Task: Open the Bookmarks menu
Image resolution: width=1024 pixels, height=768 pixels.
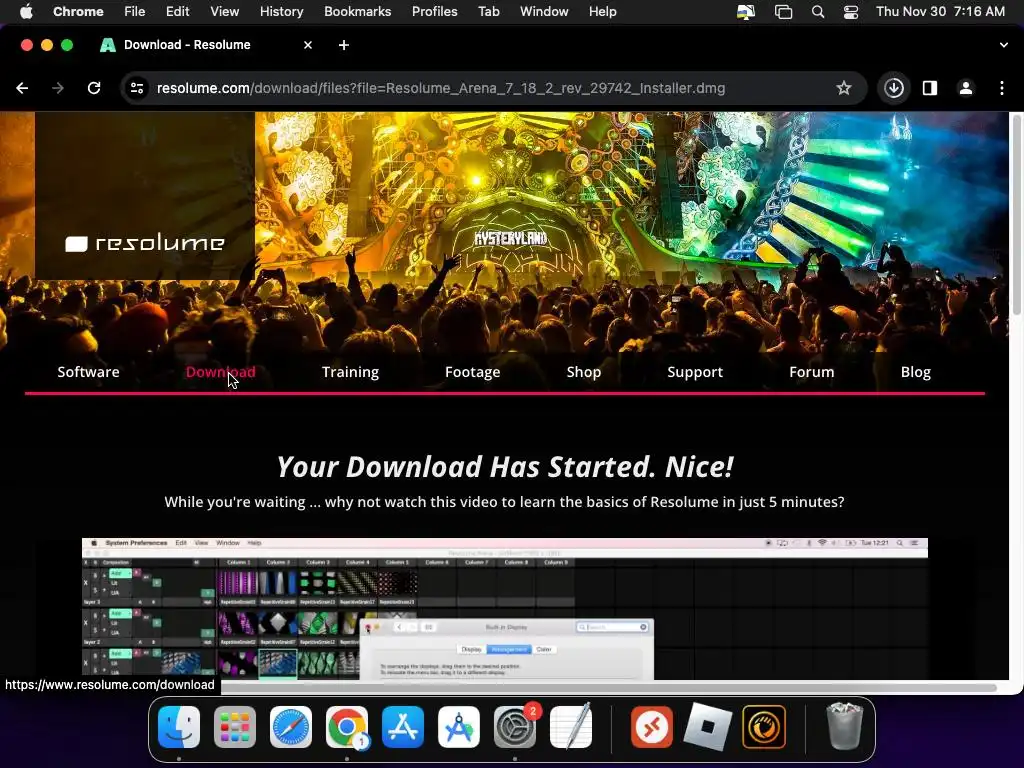Action: point(357,12)
